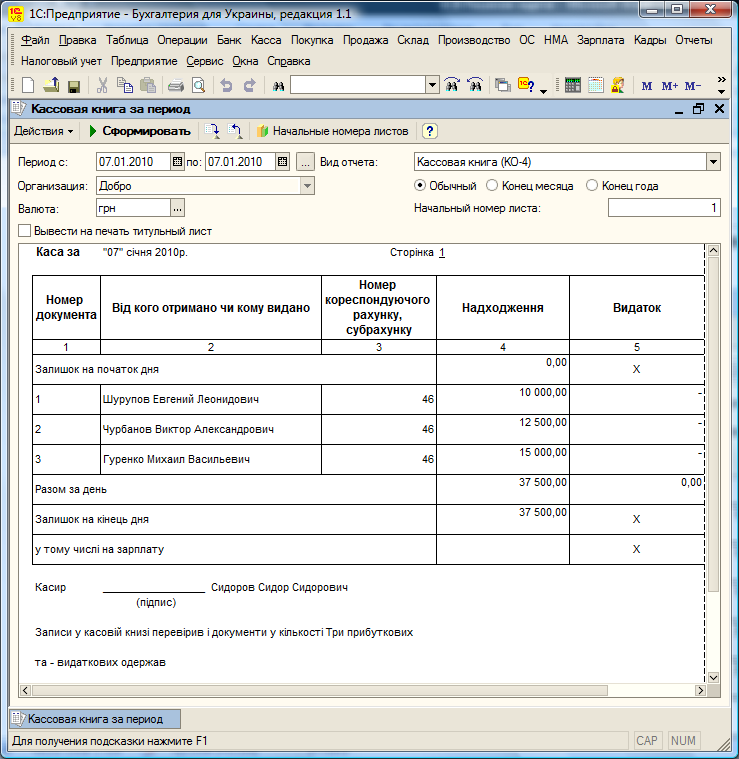739x759 pixels.
Task: Click the vertical scrollbar up arrow
Action: point(713,251)
